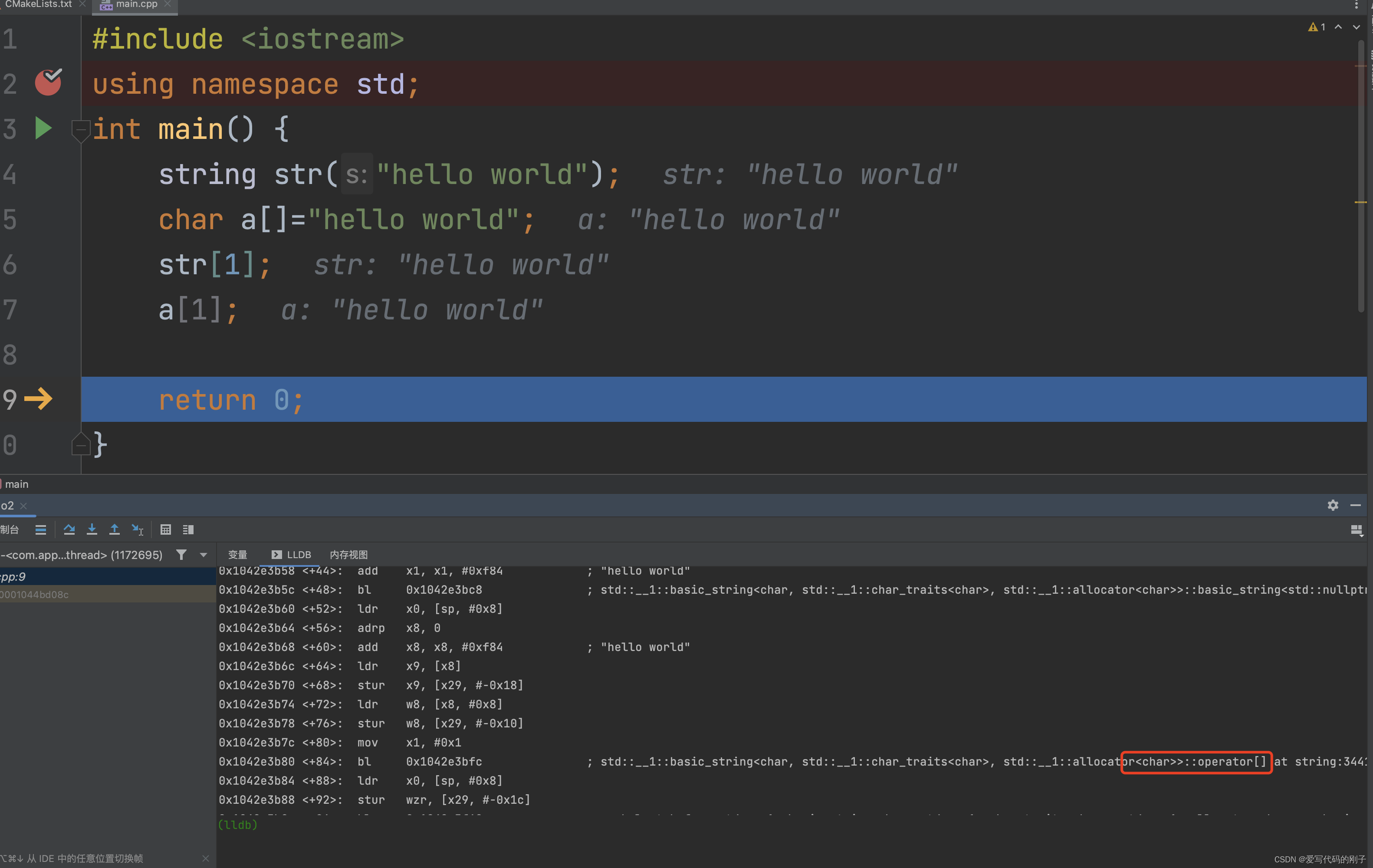Click Show Execution Point icon
The height and width of the screenshot is (868, 1373).
tap(40, 530)
